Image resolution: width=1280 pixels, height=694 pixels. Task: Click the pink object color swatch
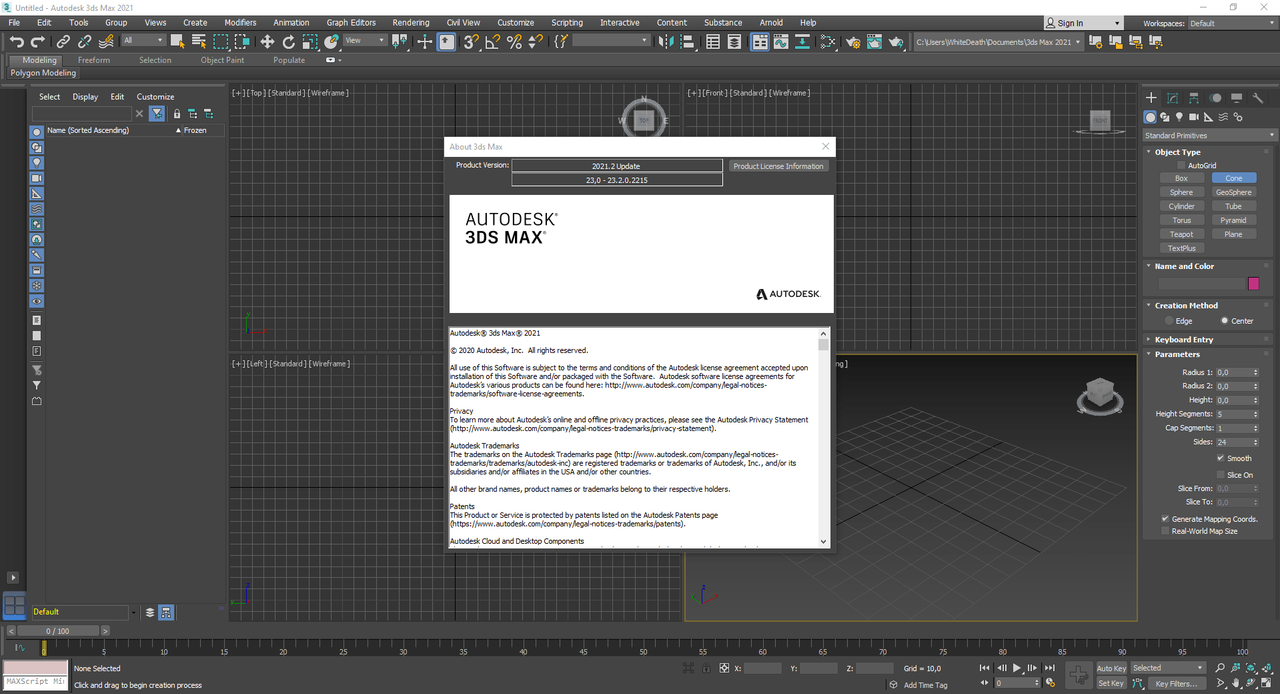point(1254,284)
